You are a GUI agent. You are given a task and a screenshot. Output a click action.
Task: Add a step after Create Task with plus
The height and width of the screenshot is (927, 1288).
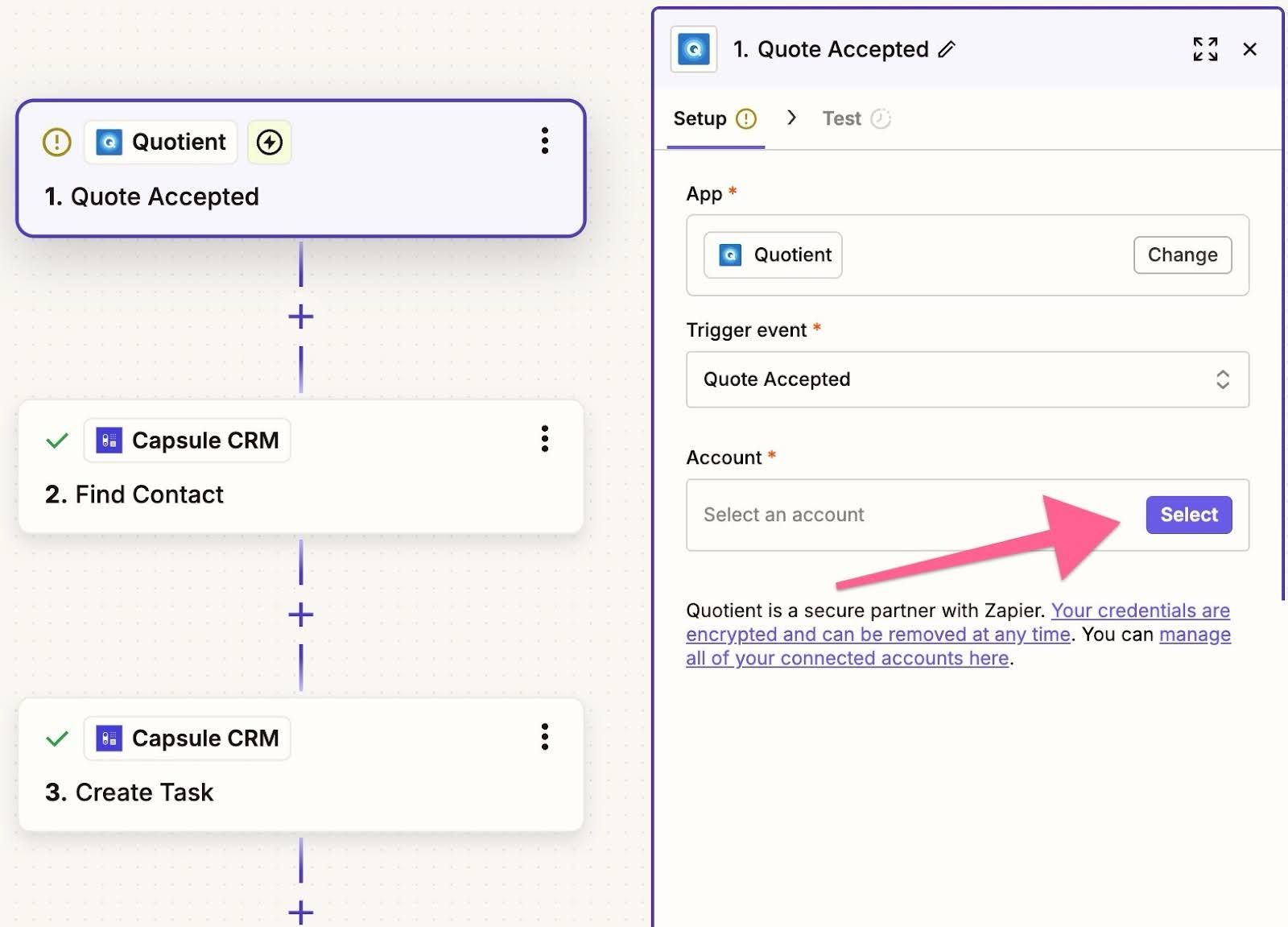[300, 913]
